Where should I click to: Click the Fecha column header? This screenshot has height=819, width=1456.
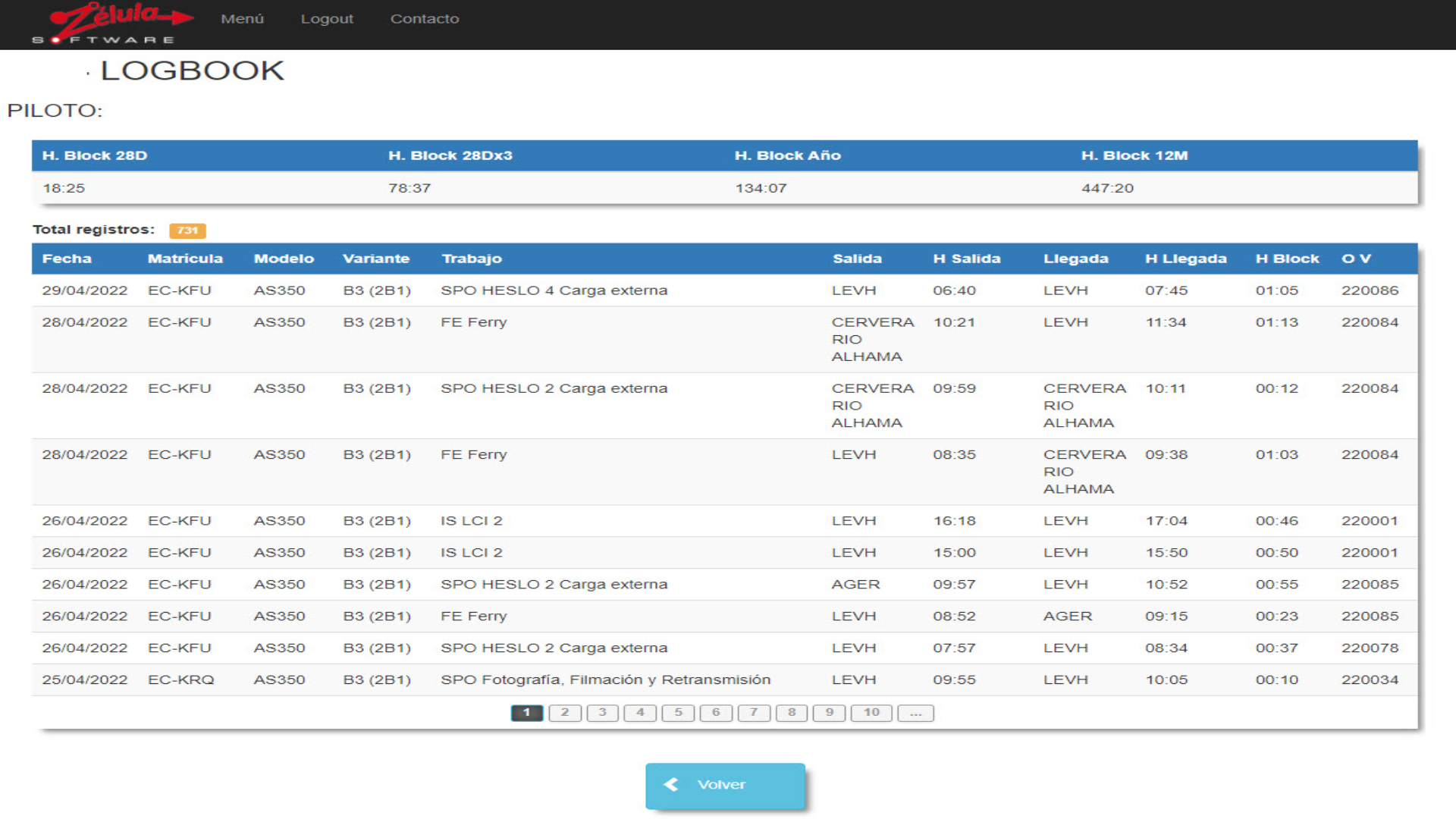click(67, 259)
